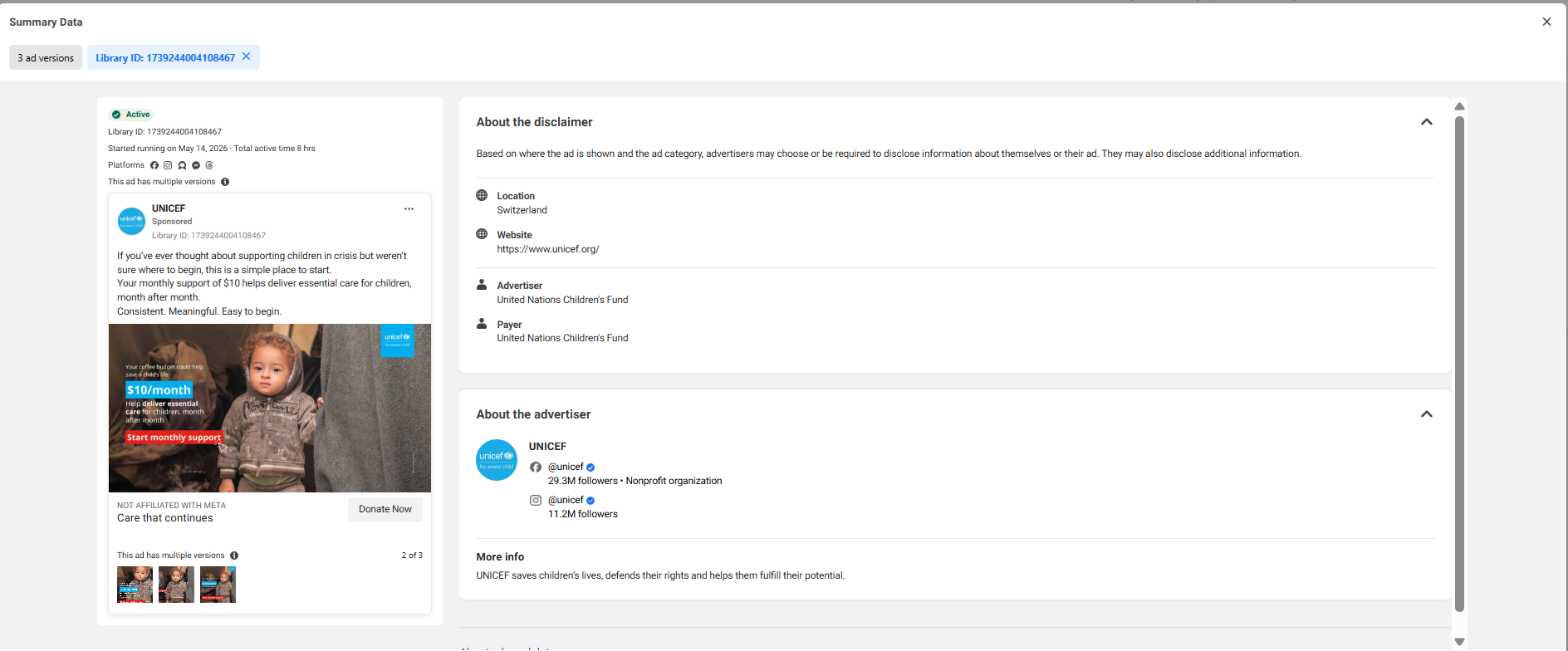
Task: Click the large UNICEF logo under About the advertiser
Action: (x=497, y=460)
